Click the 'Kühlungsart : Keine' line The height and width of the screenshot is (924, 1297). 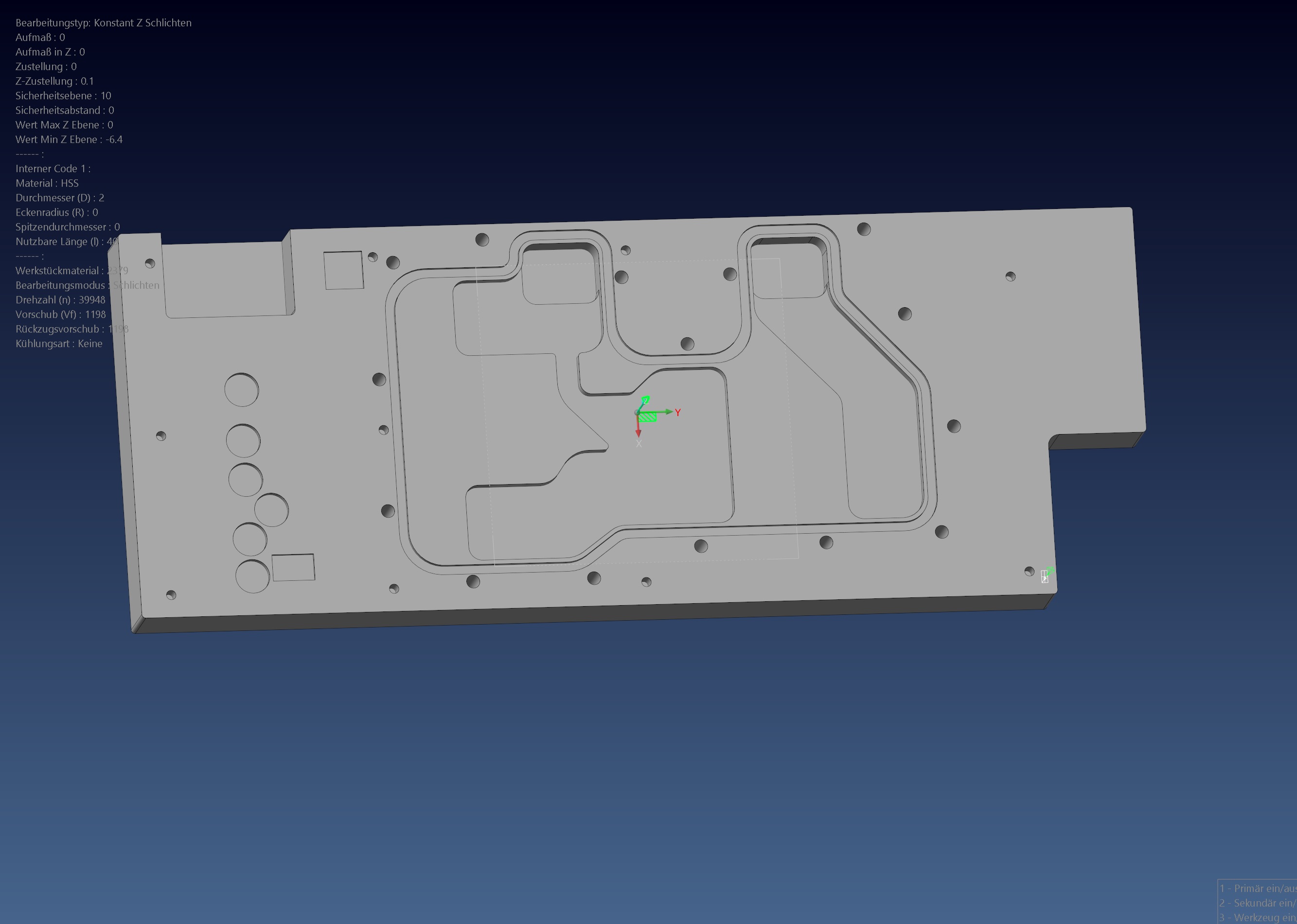pos(59,344)
